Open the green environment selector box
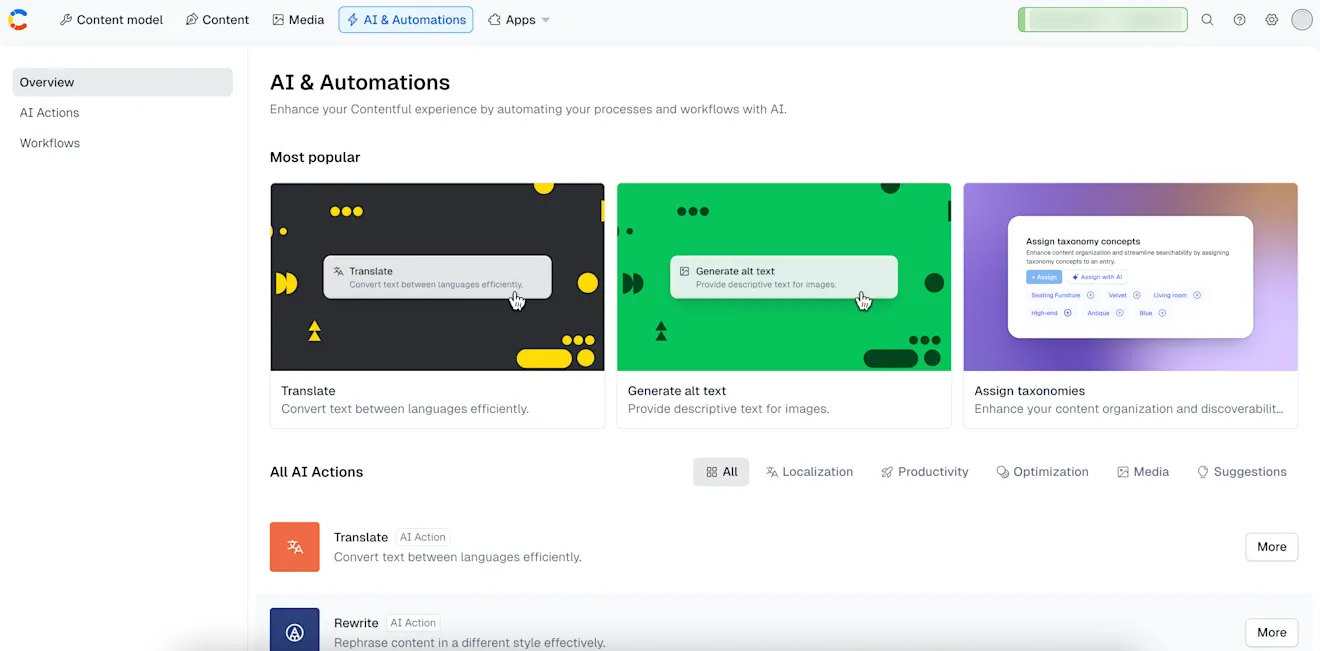Screen dimensions: 1320x651 pyautogui.click(x=1102, y=20)
